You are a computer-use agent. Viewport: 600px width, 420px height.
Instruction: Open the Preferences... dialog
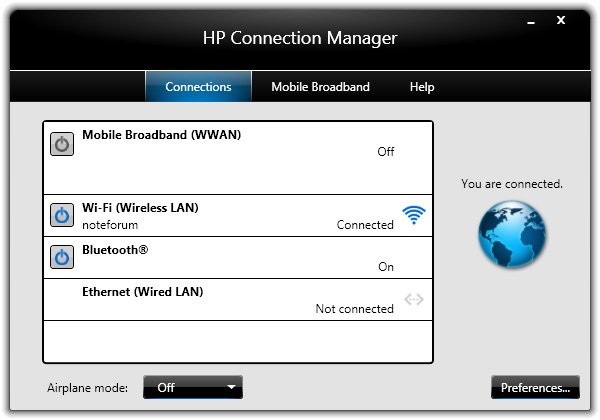pyautogui.click(x=535, y=387)
